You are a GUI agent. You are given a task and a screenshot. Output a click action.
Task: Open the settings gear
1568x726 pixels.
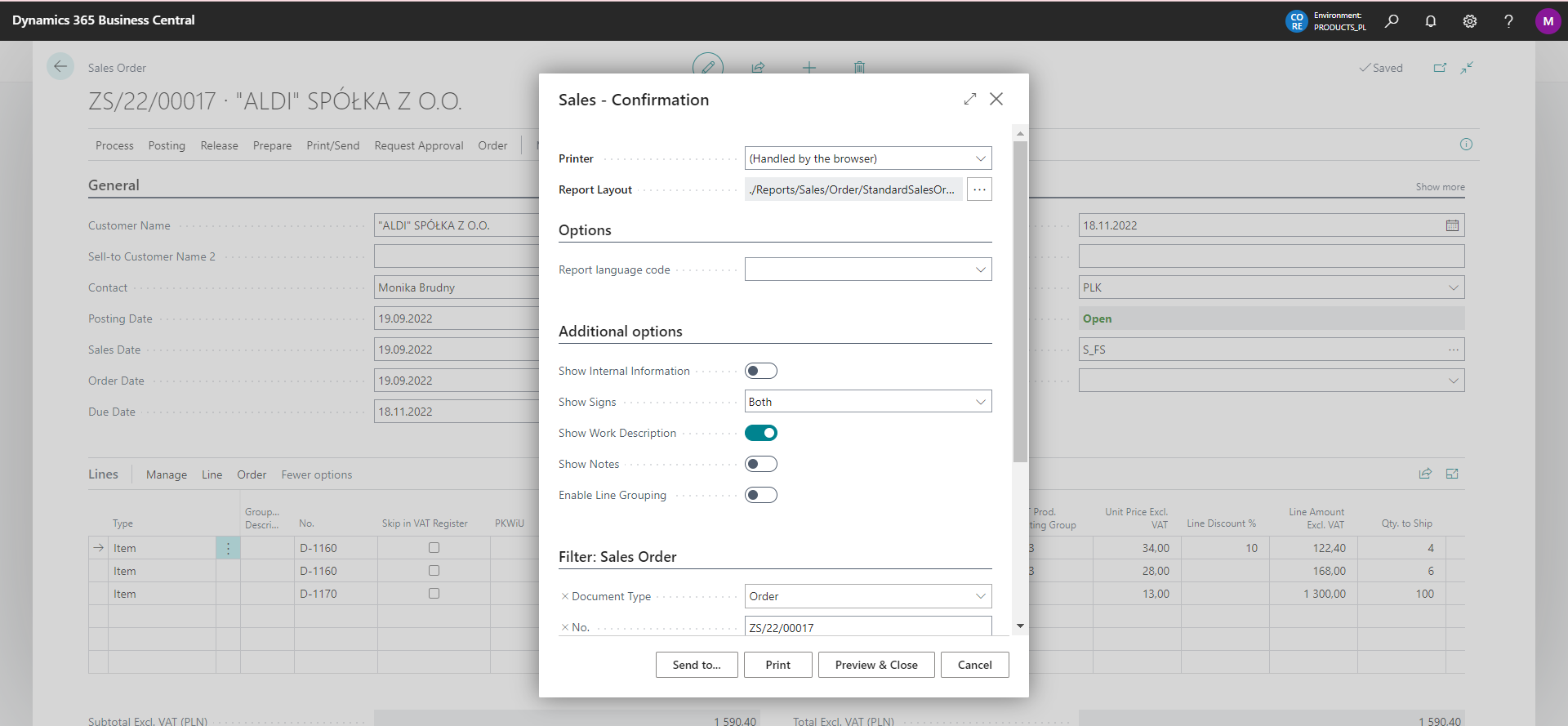(x=1470, y=21)
